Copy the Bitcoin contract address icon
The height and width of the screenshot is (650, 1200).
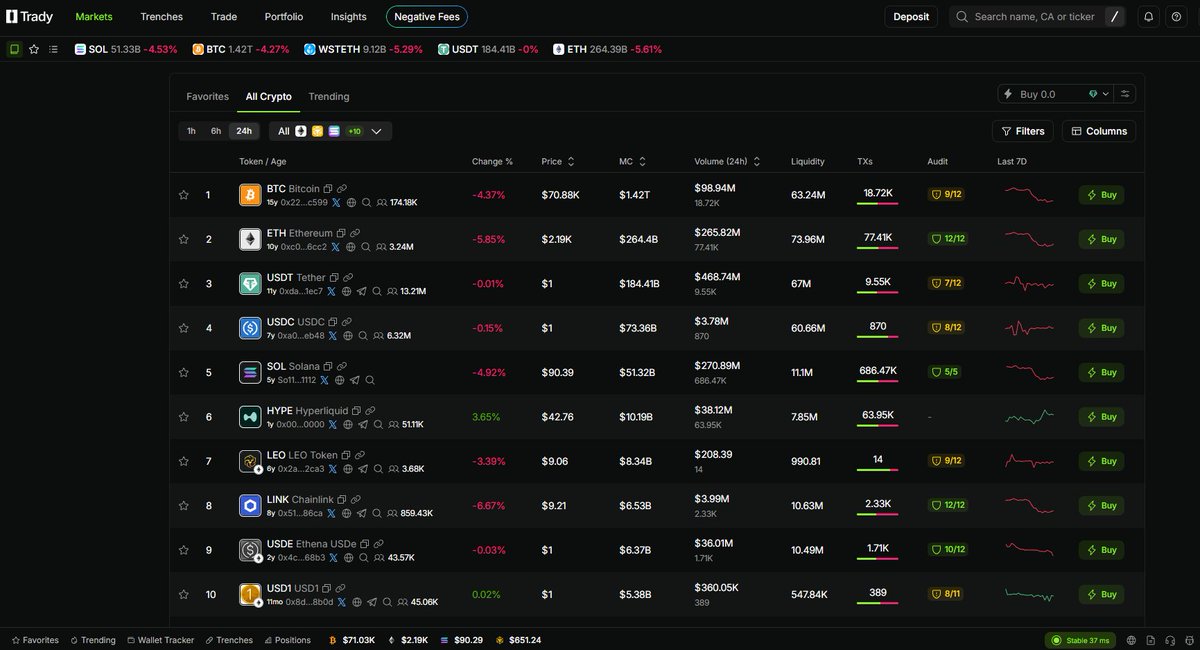(329, 188)
